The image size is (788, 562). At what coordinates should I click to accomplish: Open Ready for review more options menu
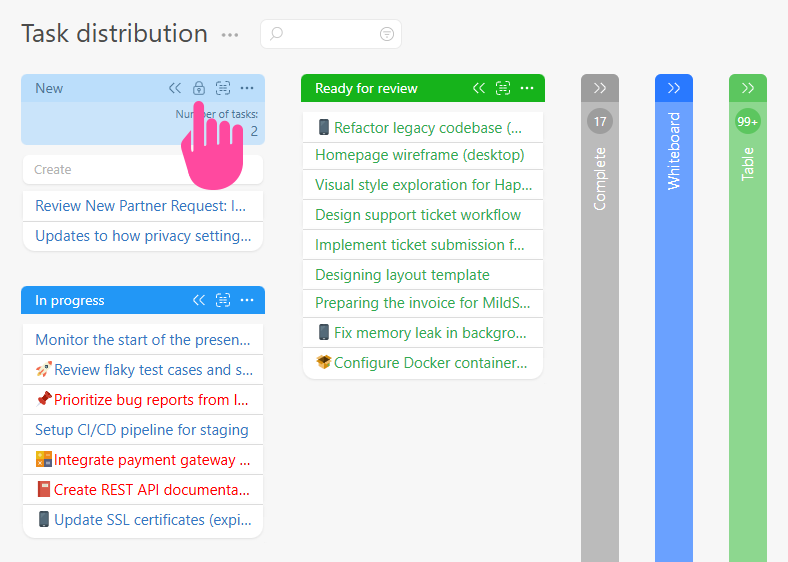pyautogui.click(x=527, y=88)
